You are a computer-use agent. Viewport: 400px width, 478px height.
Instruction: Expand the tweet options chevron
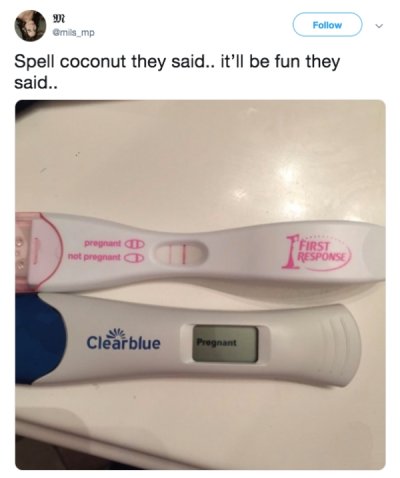[378, 25]
